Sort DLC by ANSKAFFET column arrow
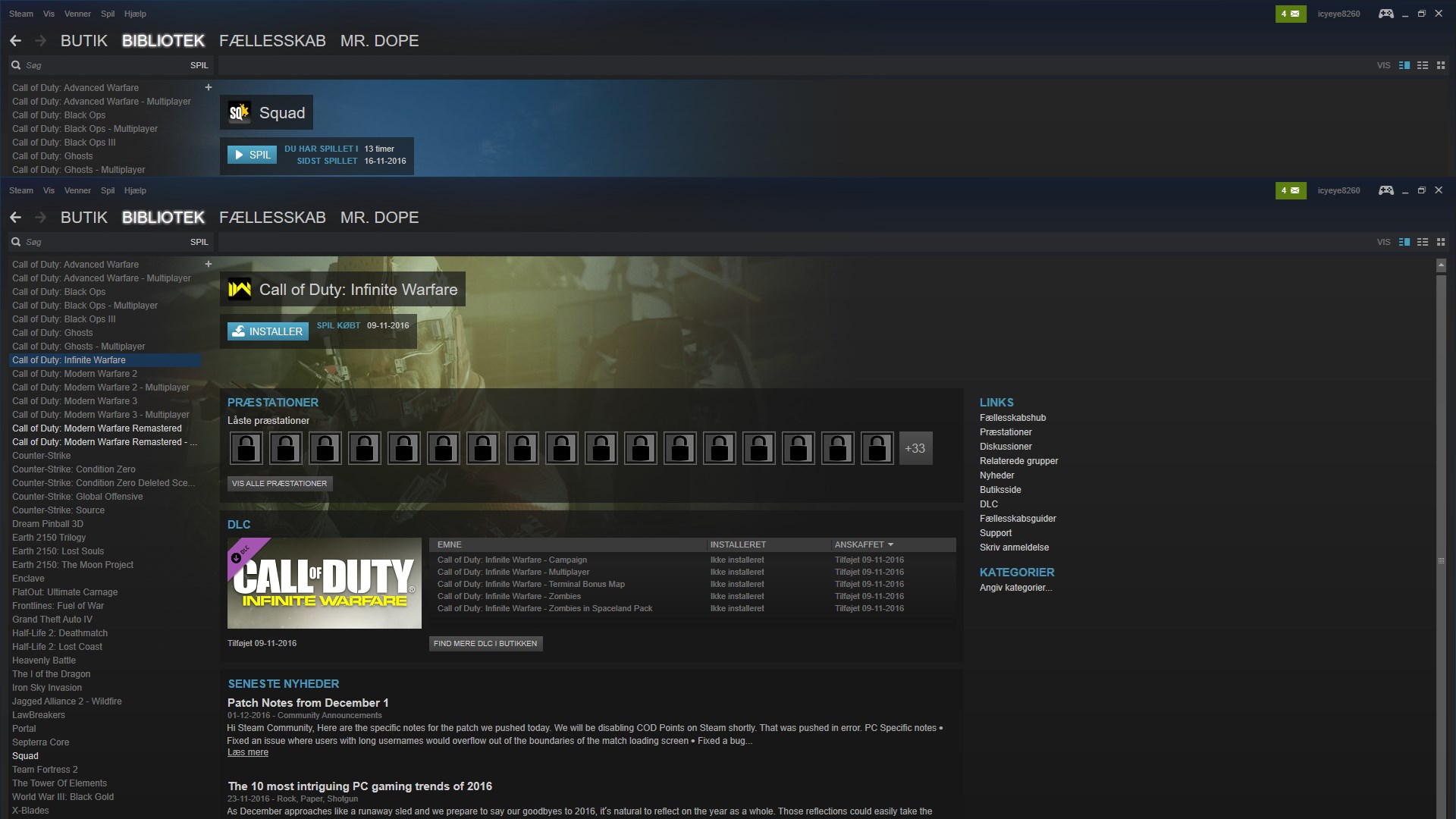The height and width of the screenshot is (819, 1456). pyautogui.click(x=890, y=544)
